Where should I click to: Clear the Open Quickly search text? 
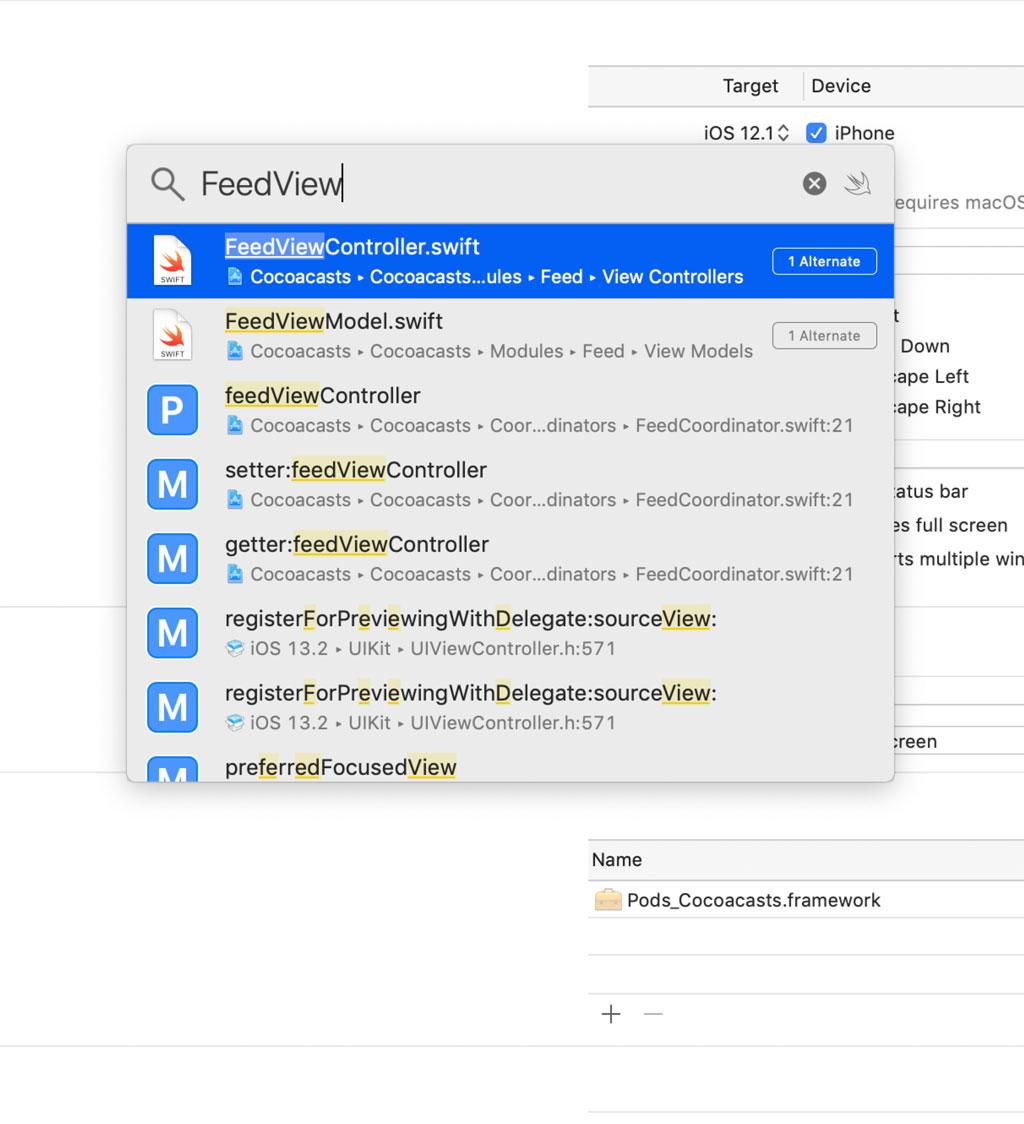pos(814,184)
